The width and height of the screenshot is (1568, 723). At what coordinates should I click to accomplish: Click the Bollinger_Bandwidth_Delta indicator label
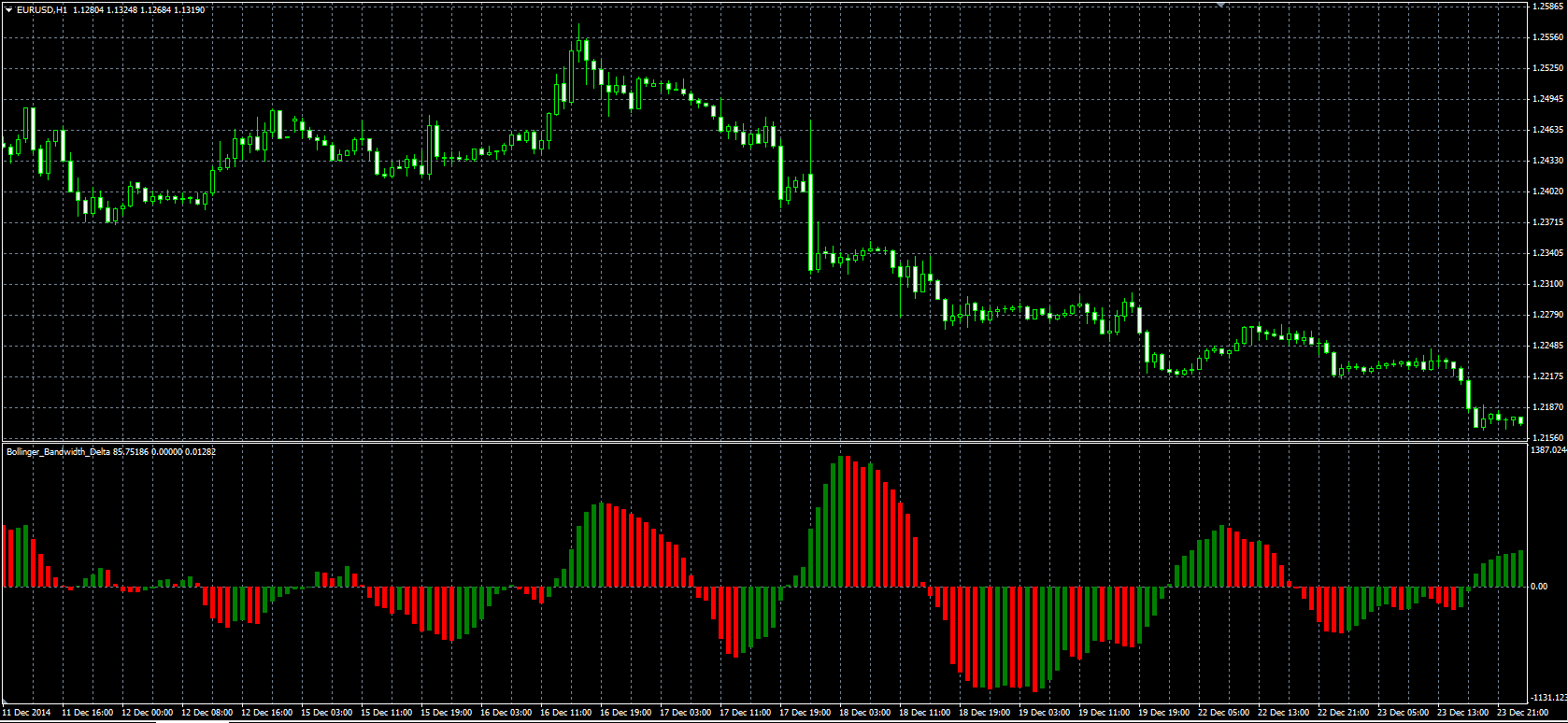point(58,452)
